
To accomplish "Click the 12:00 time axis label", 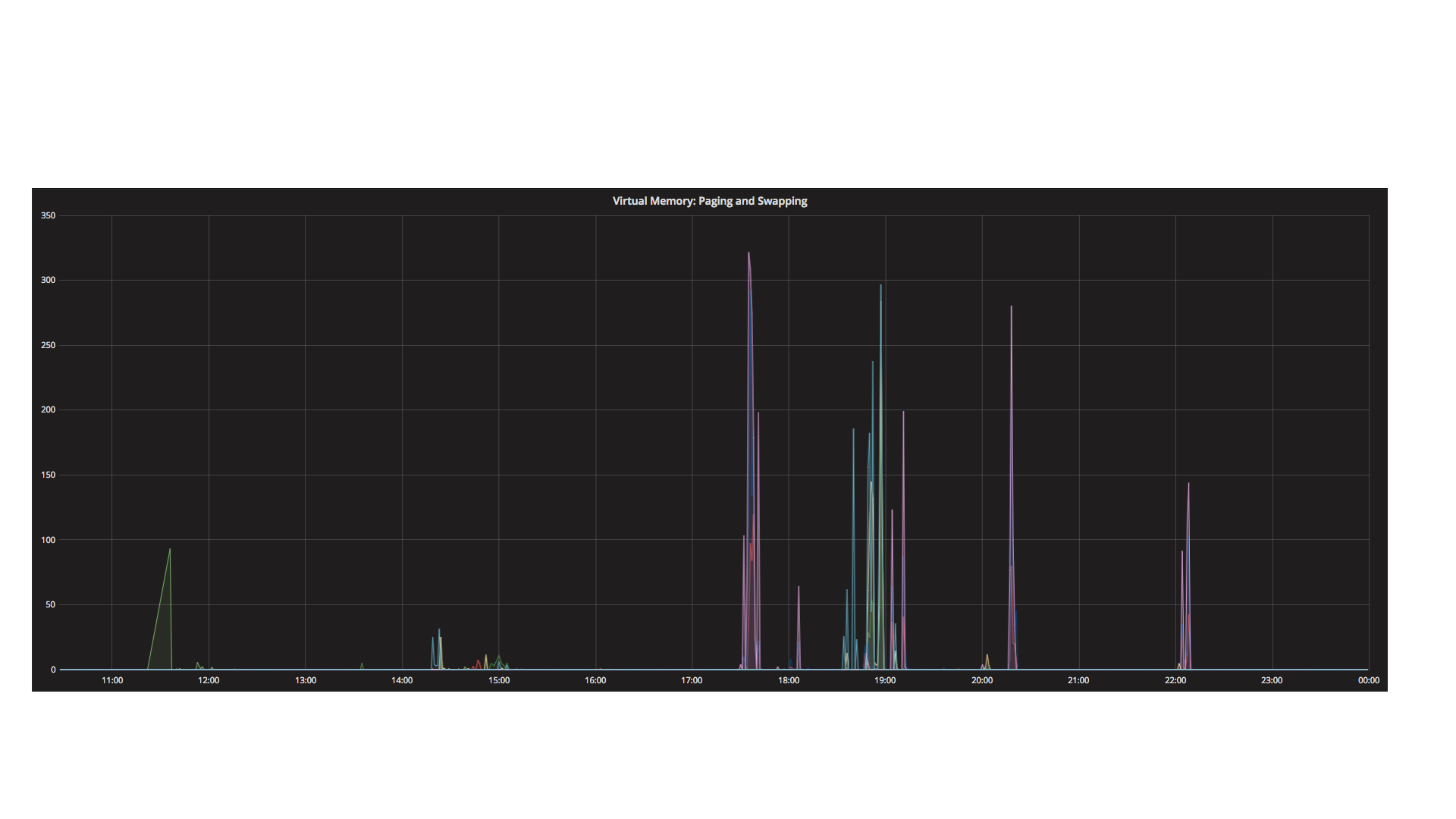I will (x=209, y=680).
